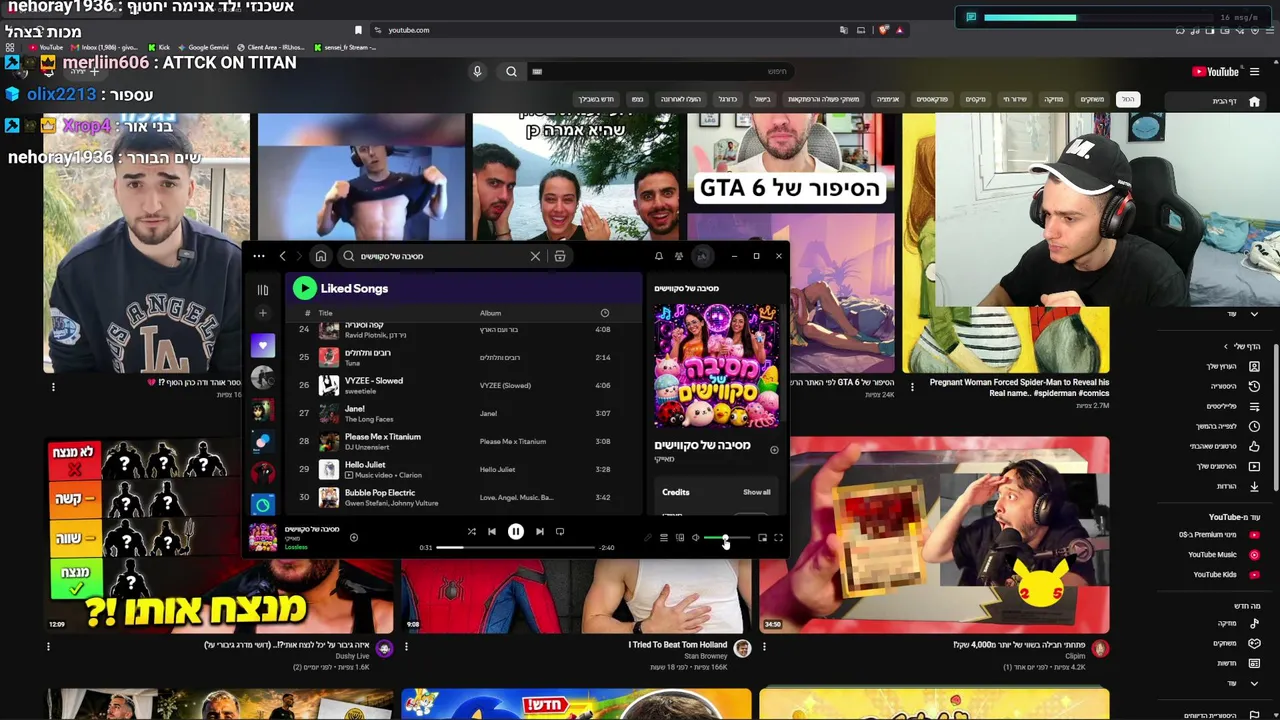Toggle repeat in Spotify player

tap(560, 532)
